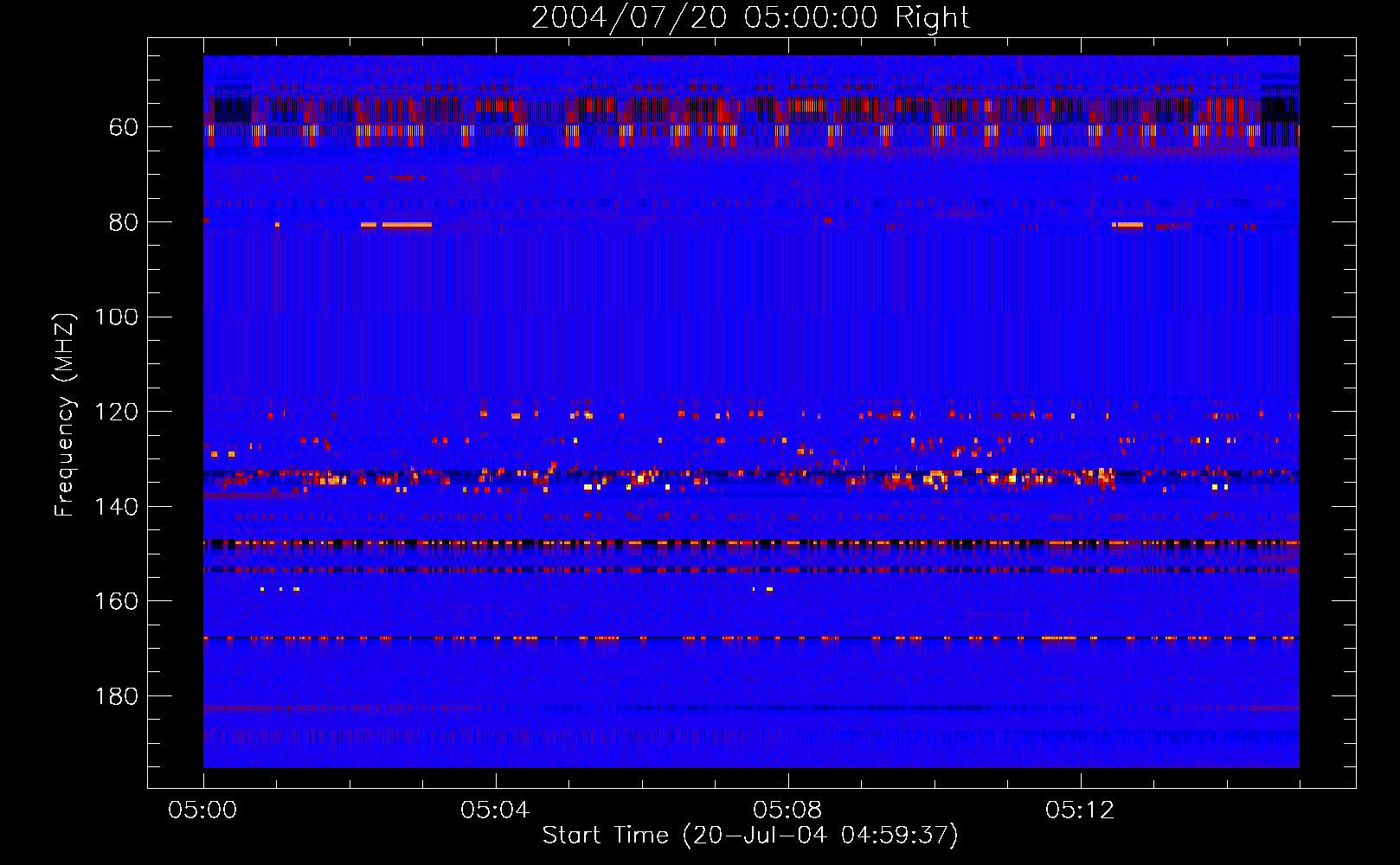Click the plot title '2004/07/20 05:00:00 Right'

pyautogui.click(x=750, y=17)
